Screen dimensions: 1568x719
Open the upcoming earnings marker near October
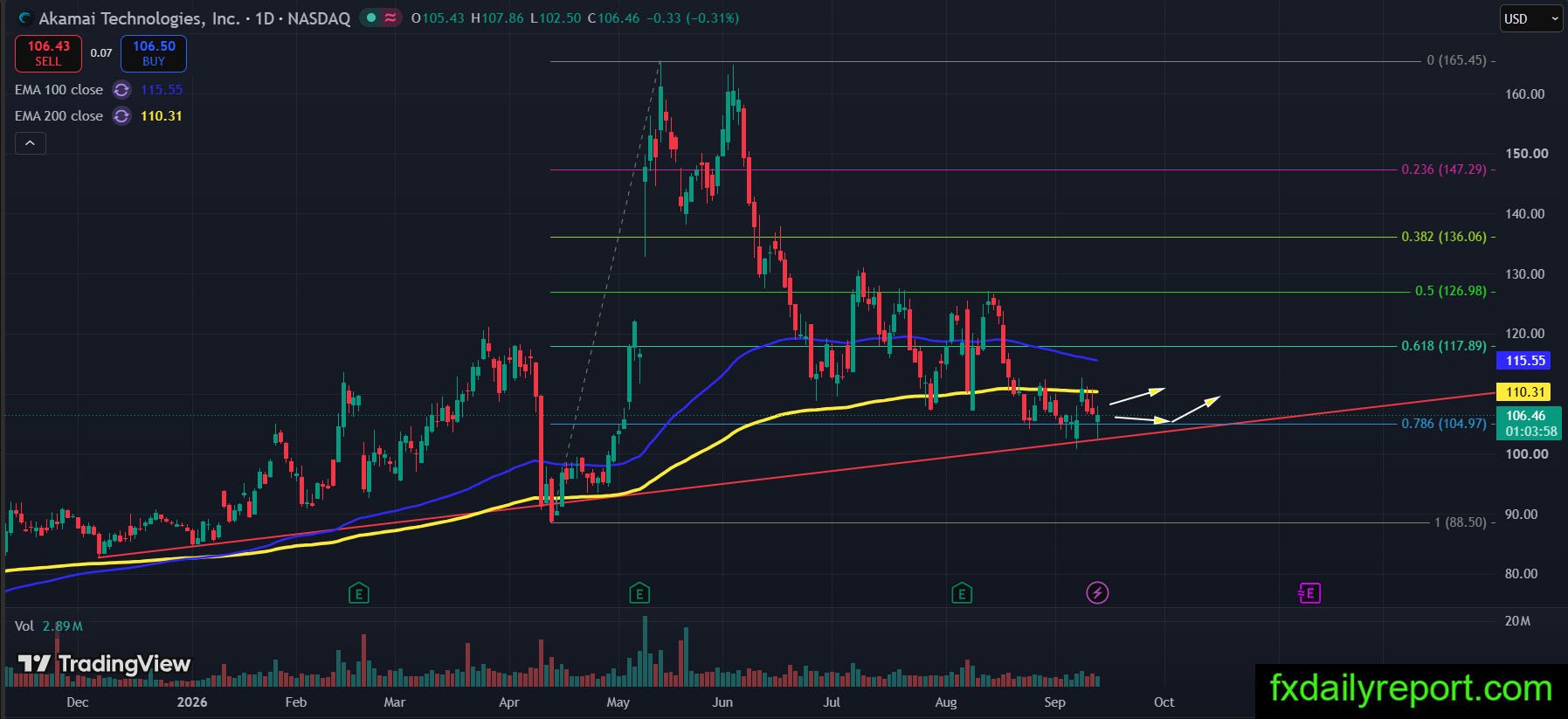pos(1309,594)
